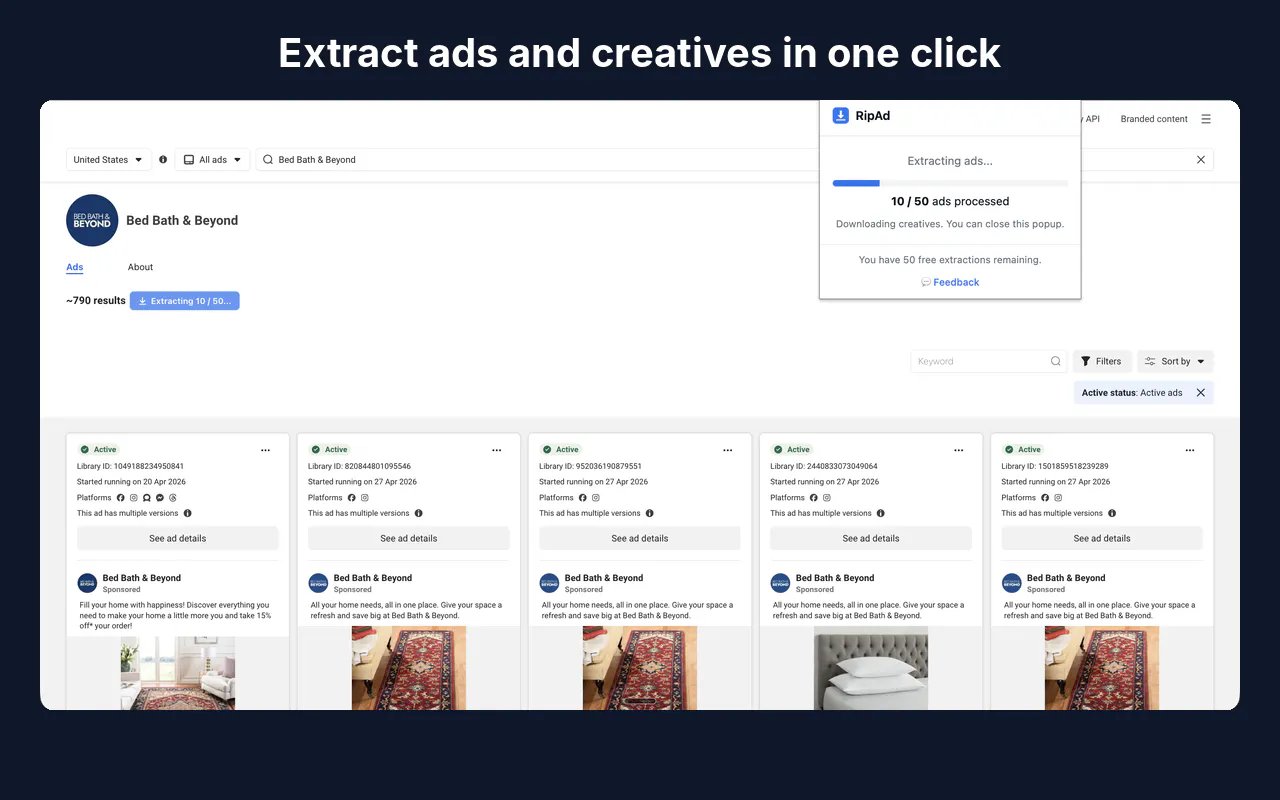Click Instagram platform icon on ad 820844801095546
The height and width of the screenshot is (800, 1280).
click(x=365, y=497)
